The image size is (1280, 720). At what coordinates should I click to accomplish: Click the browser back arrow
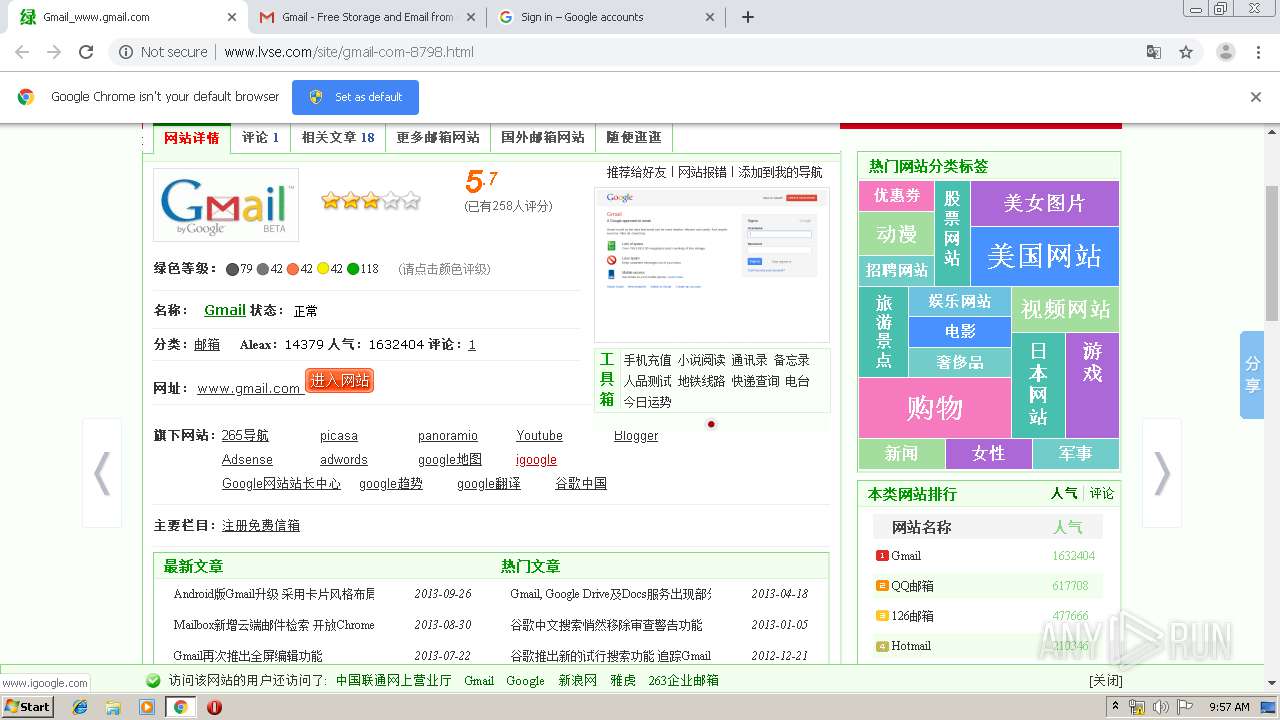point(22,52)
